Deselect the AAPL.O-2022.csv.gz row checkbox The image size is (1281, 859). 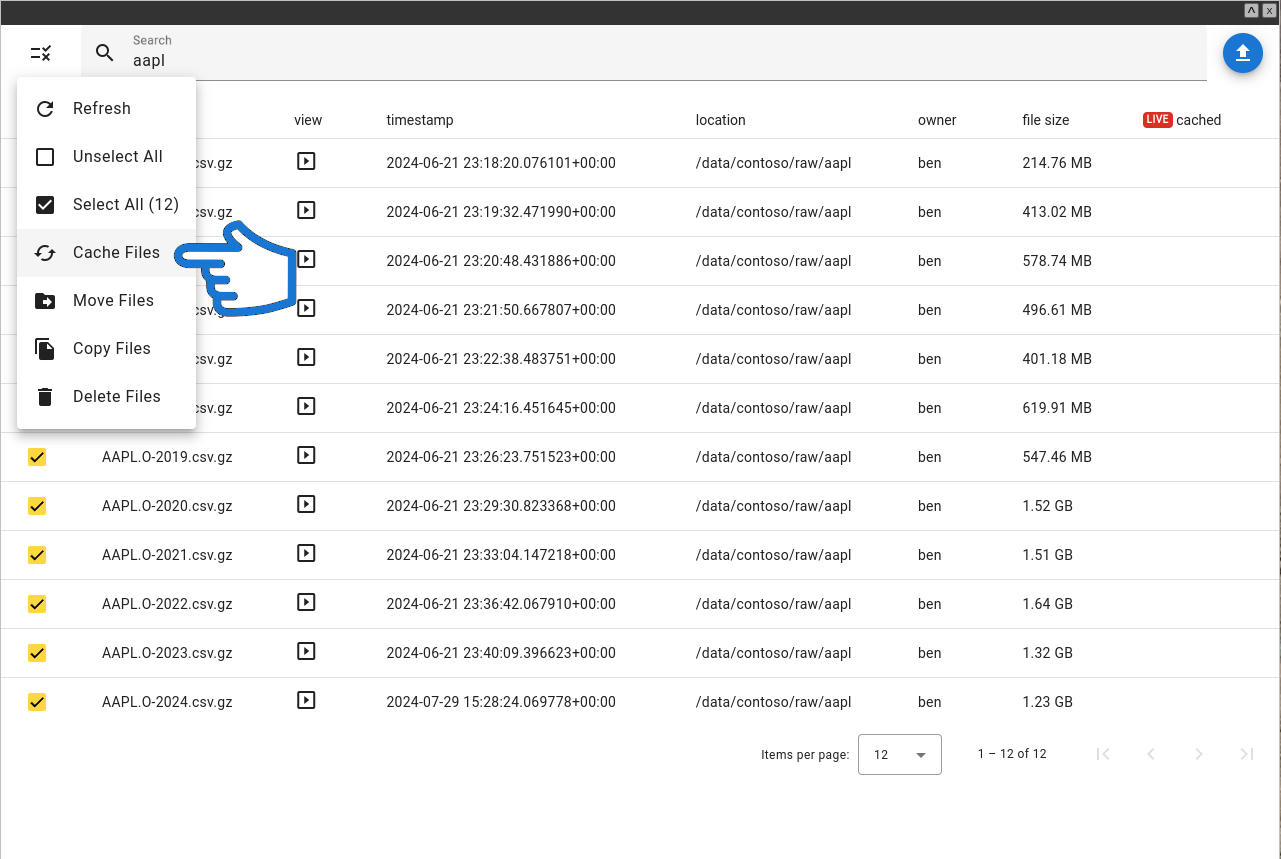(37, 604)
